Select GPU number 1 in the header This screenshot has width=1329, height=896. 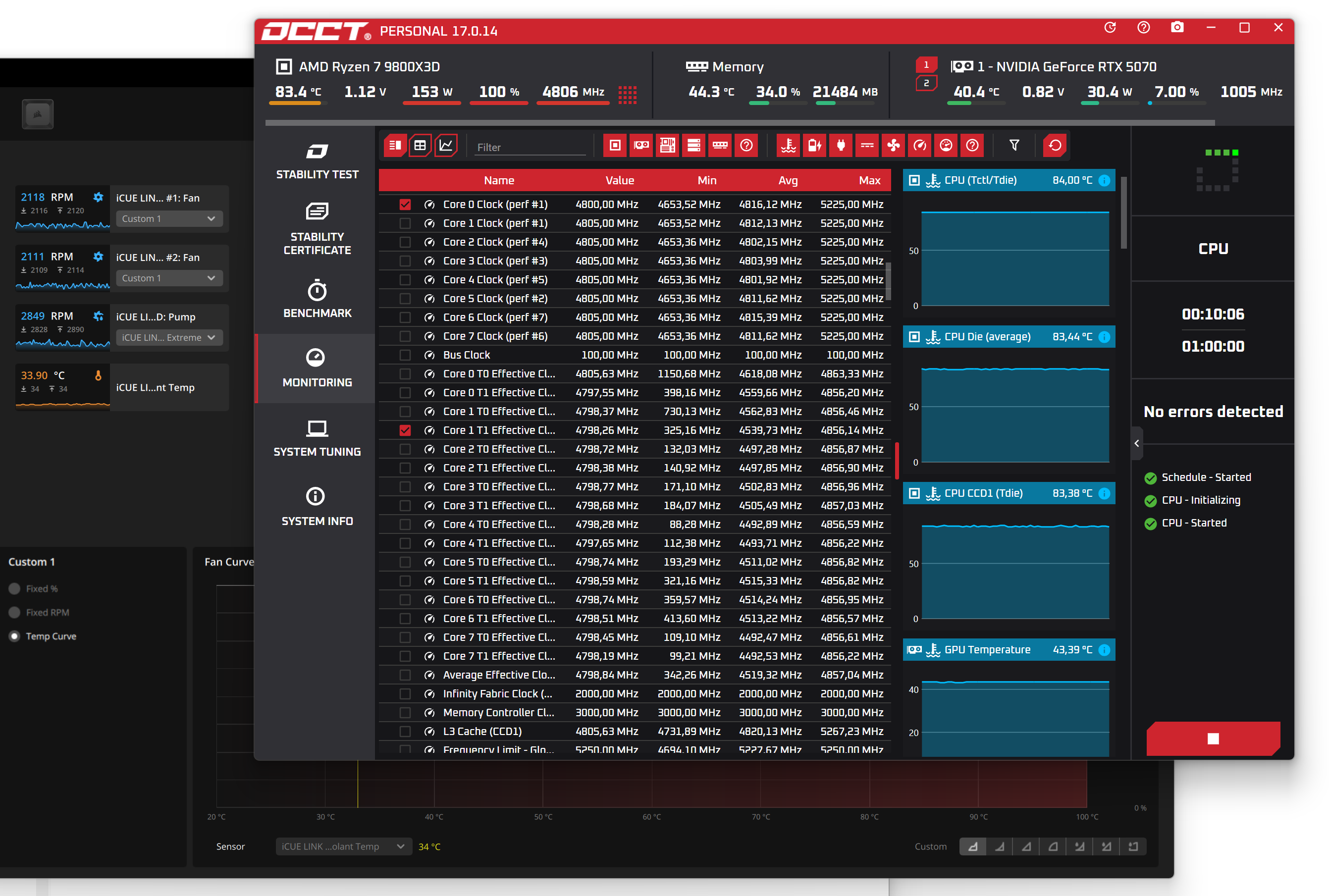[x=926, y=65]
